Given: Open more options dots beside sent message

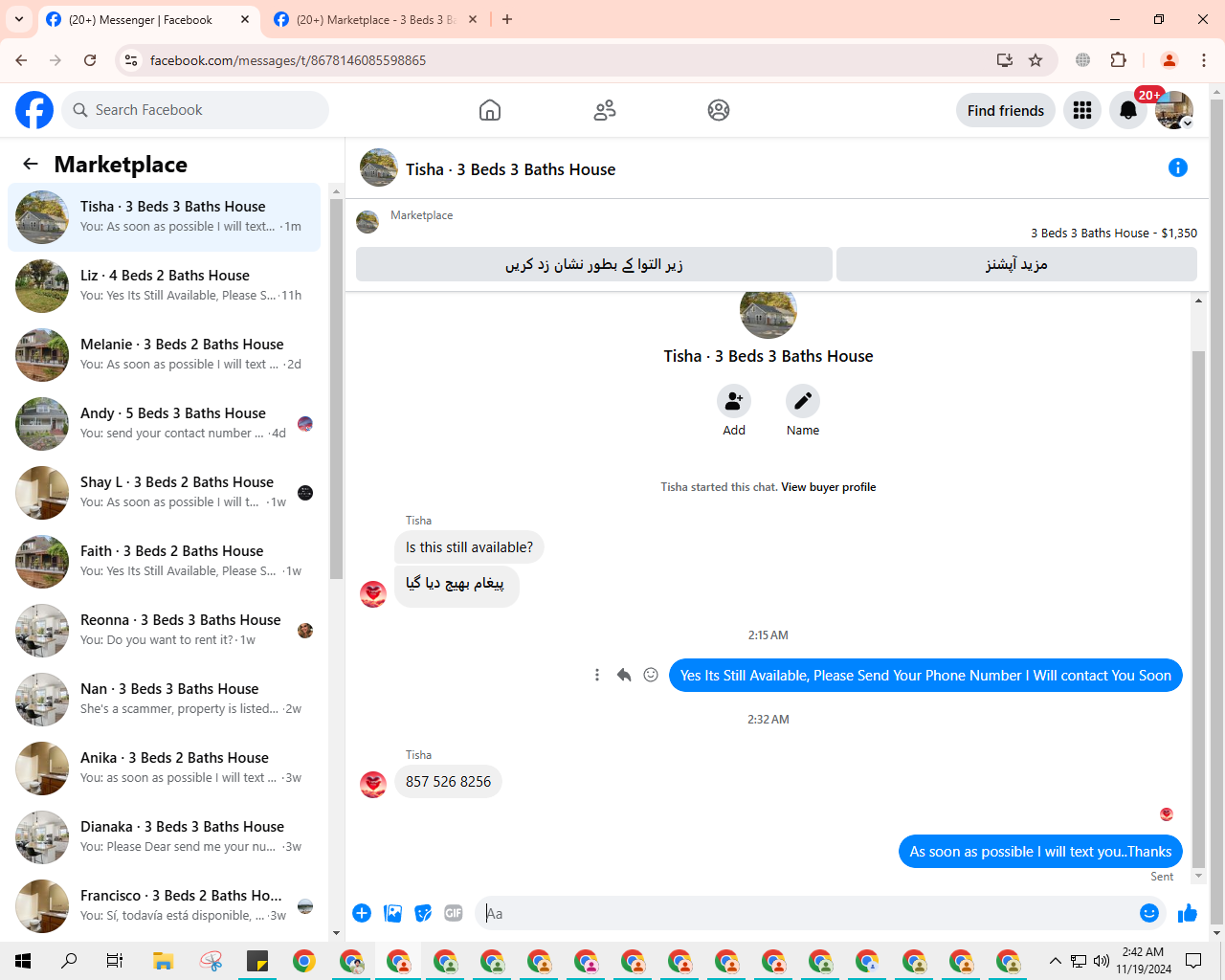Looking at the screenshot, I should coord(597,675).
